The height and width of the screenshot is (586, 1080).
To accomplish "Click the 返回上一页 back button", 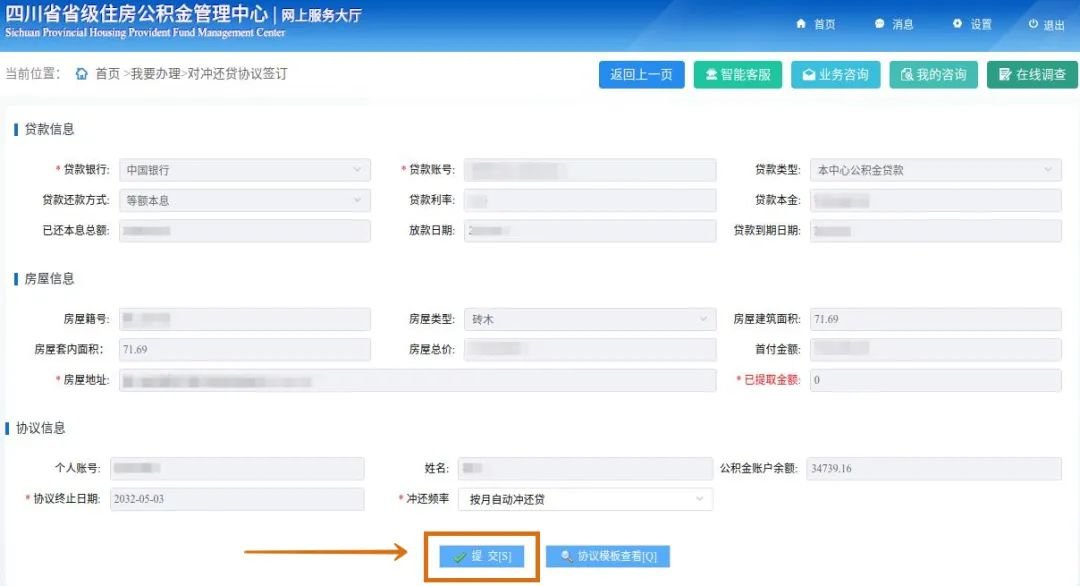I will click(x=641, y=74).
